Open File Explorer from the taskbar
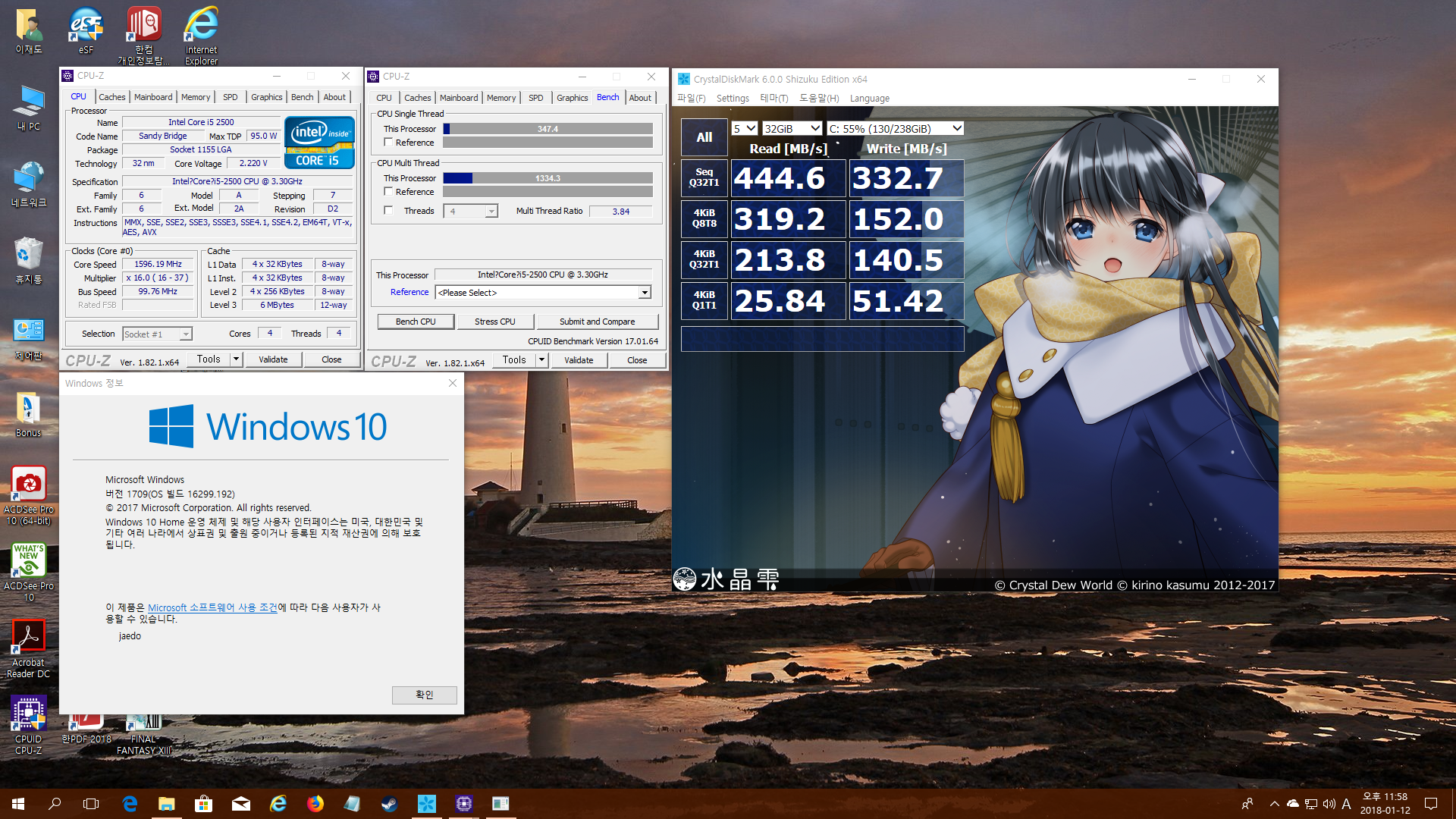 (167, 804)
